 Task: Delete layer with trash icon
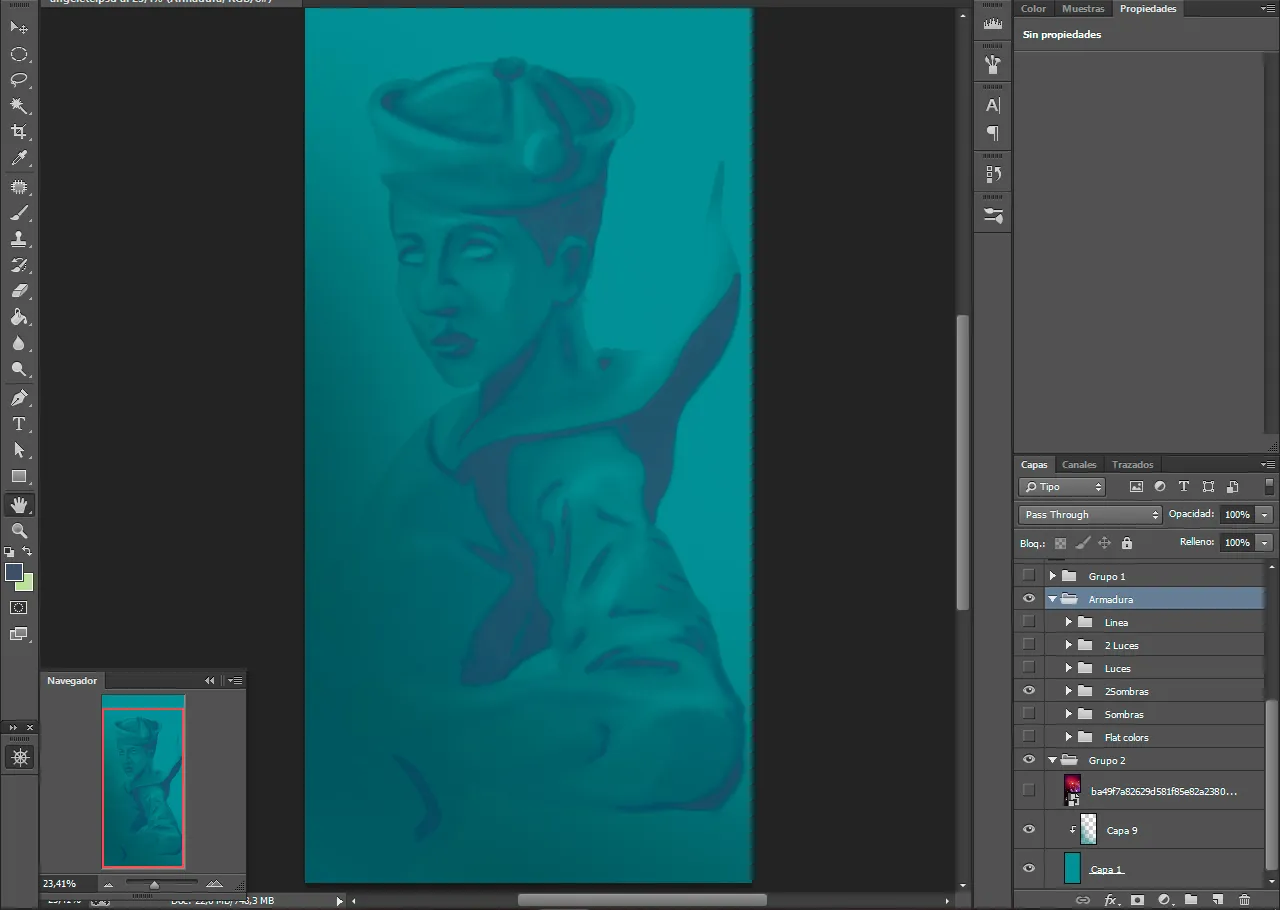tap(1244, 900)
